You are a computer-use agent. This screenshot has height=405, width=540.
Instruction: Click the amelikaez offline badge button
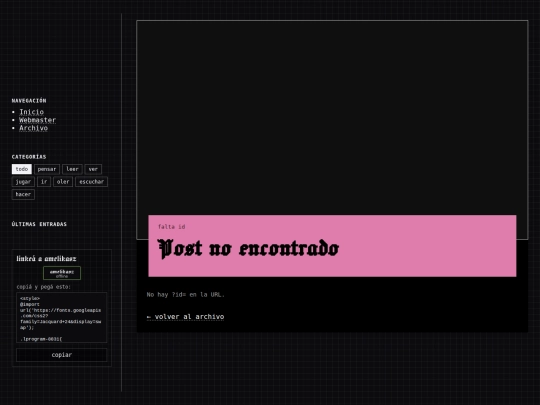(62, 273)
